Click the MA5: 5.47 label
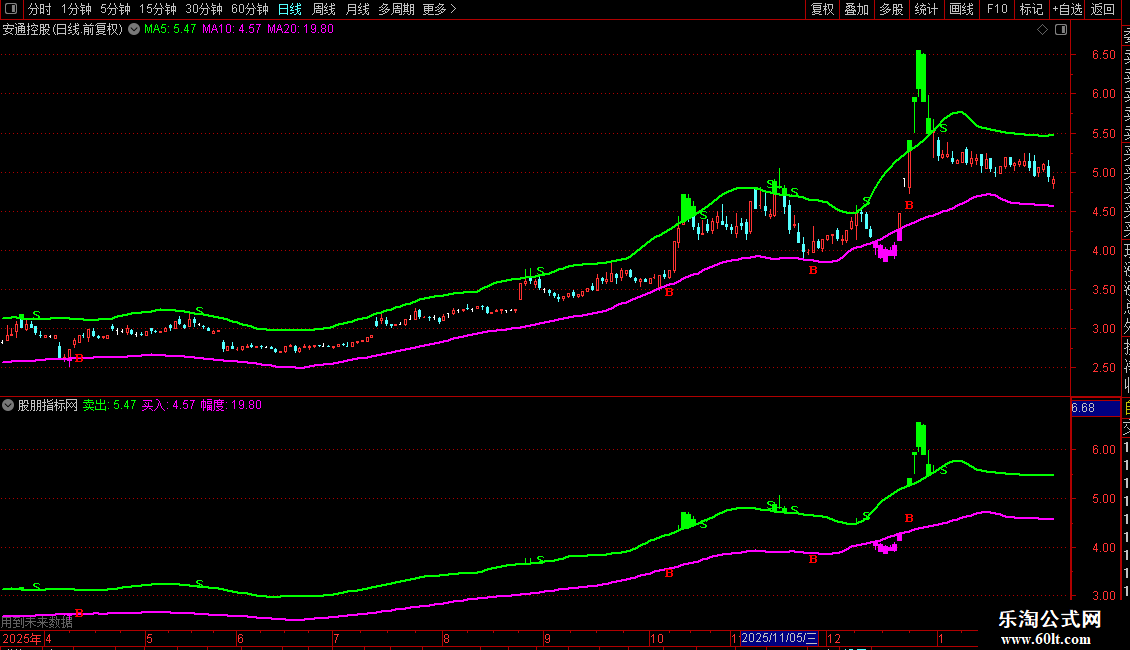 [170, 30]
